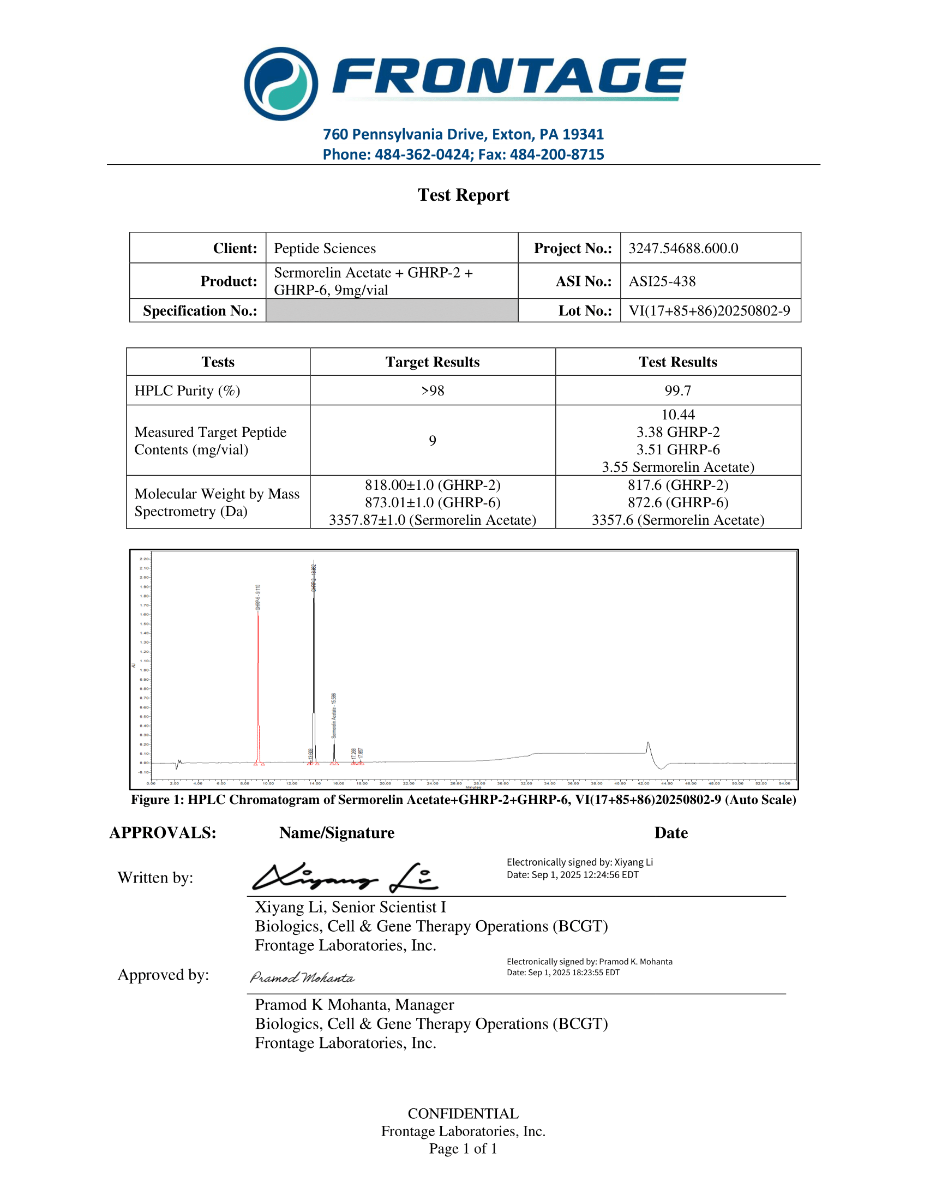Click the CONFIDENTIAL footer text
This screenshot has width=927, height=1200.
[462, 1113]
